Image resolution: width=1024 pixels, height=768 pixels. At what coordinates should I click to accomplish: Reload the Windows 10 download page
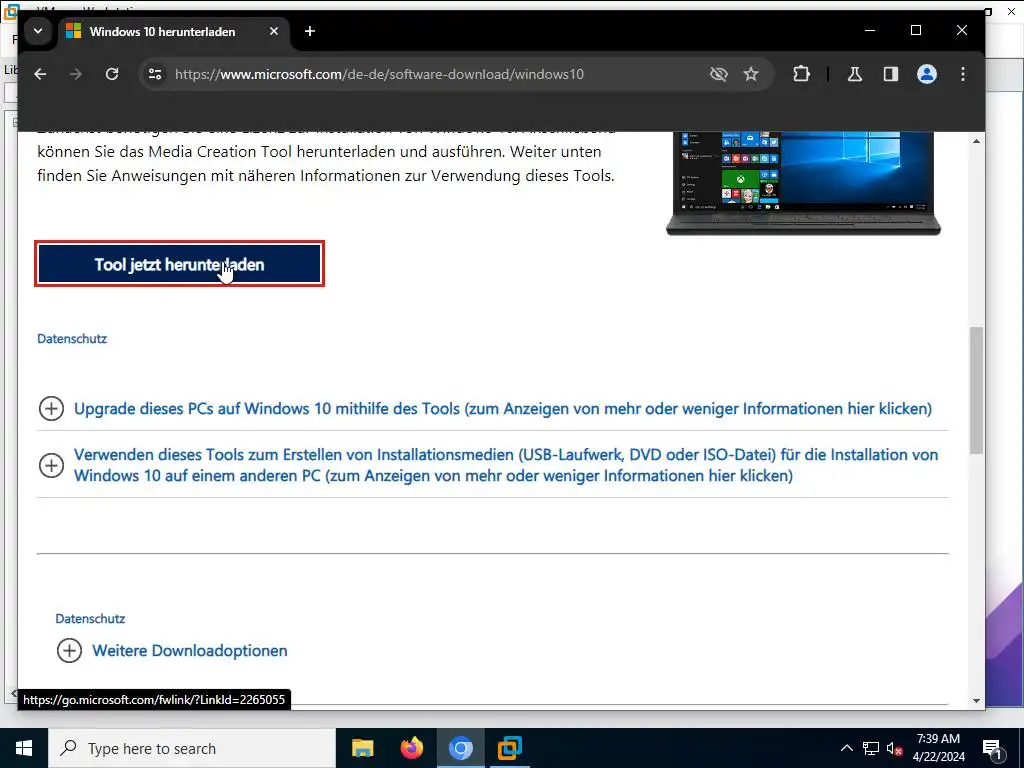click(112, 74)
